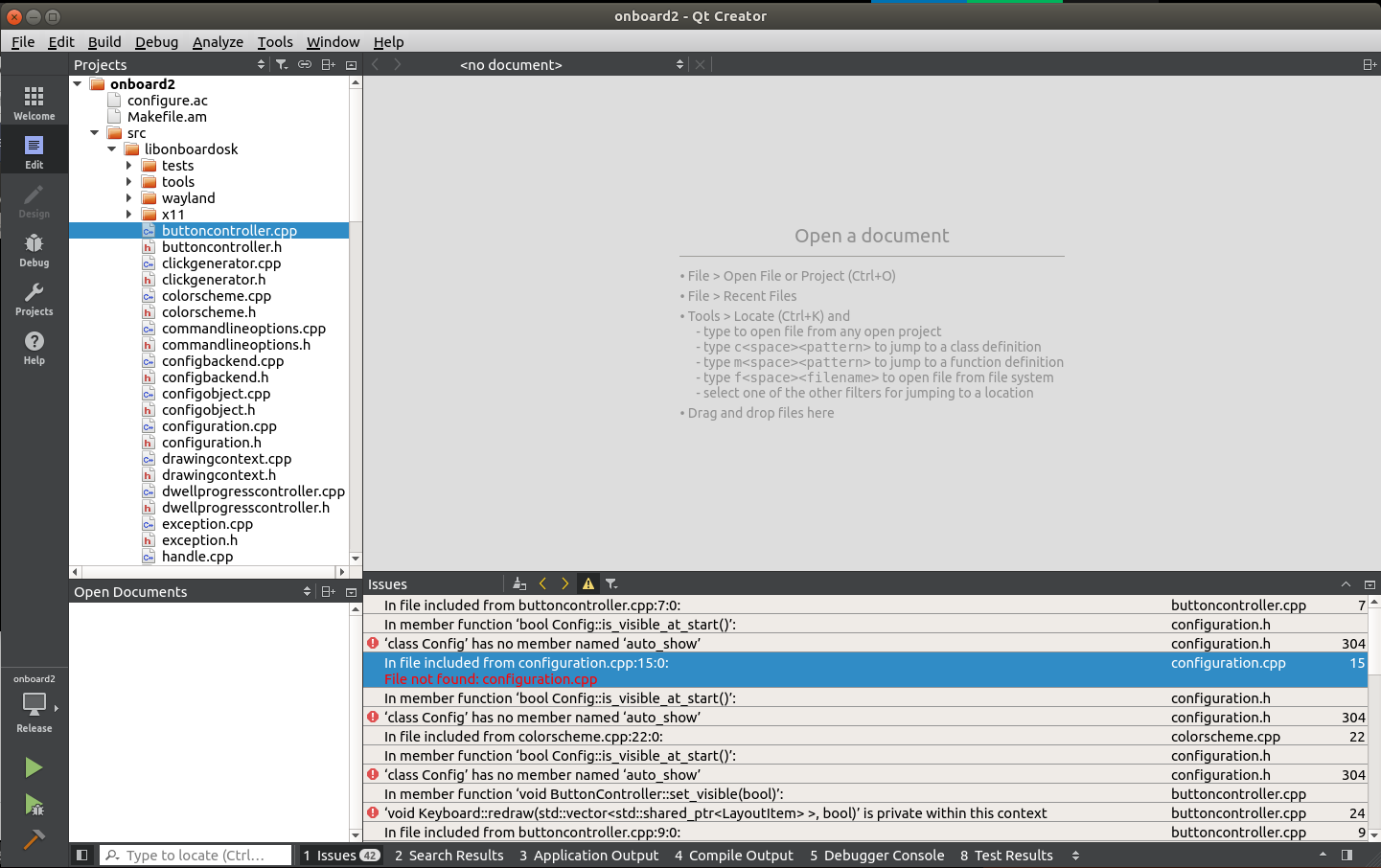Open configuration.h in the project tree
Screen dimensions: 1381x868
point(211,443)
